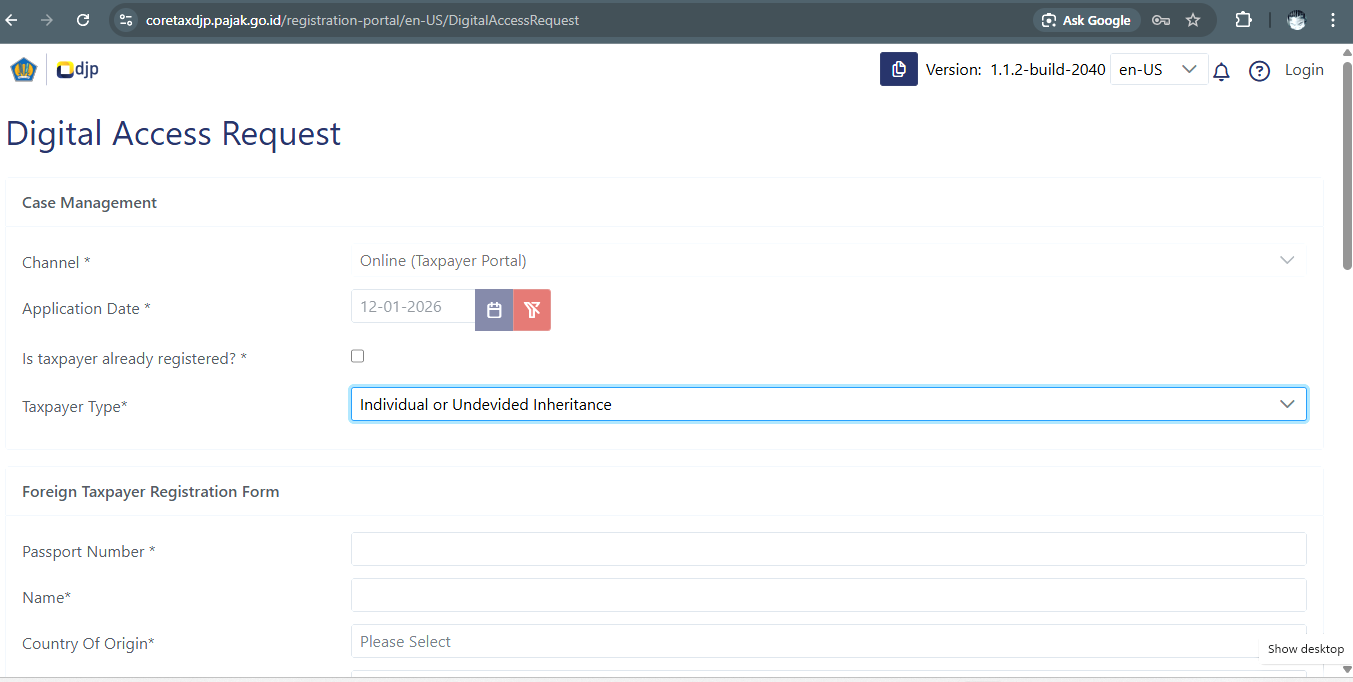Open the Chrome three-dot menu

point(1332,20)
